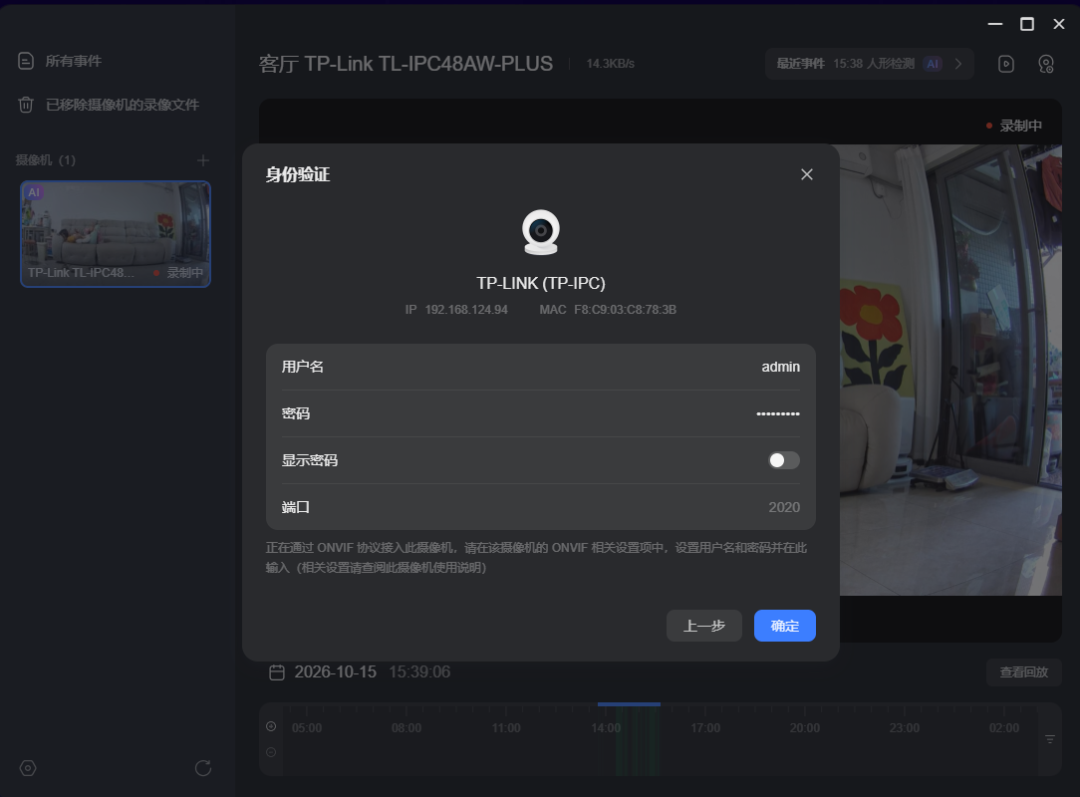Click the IP address 192.168.124.94
This screenshot has height=797, width=1080.
(466, 310)
